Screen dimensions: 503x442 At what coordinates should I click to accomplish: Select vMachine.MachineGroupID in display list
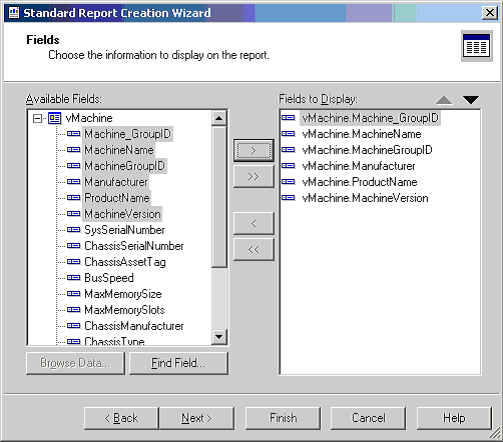pyautogui.click(x=367, y=150)
